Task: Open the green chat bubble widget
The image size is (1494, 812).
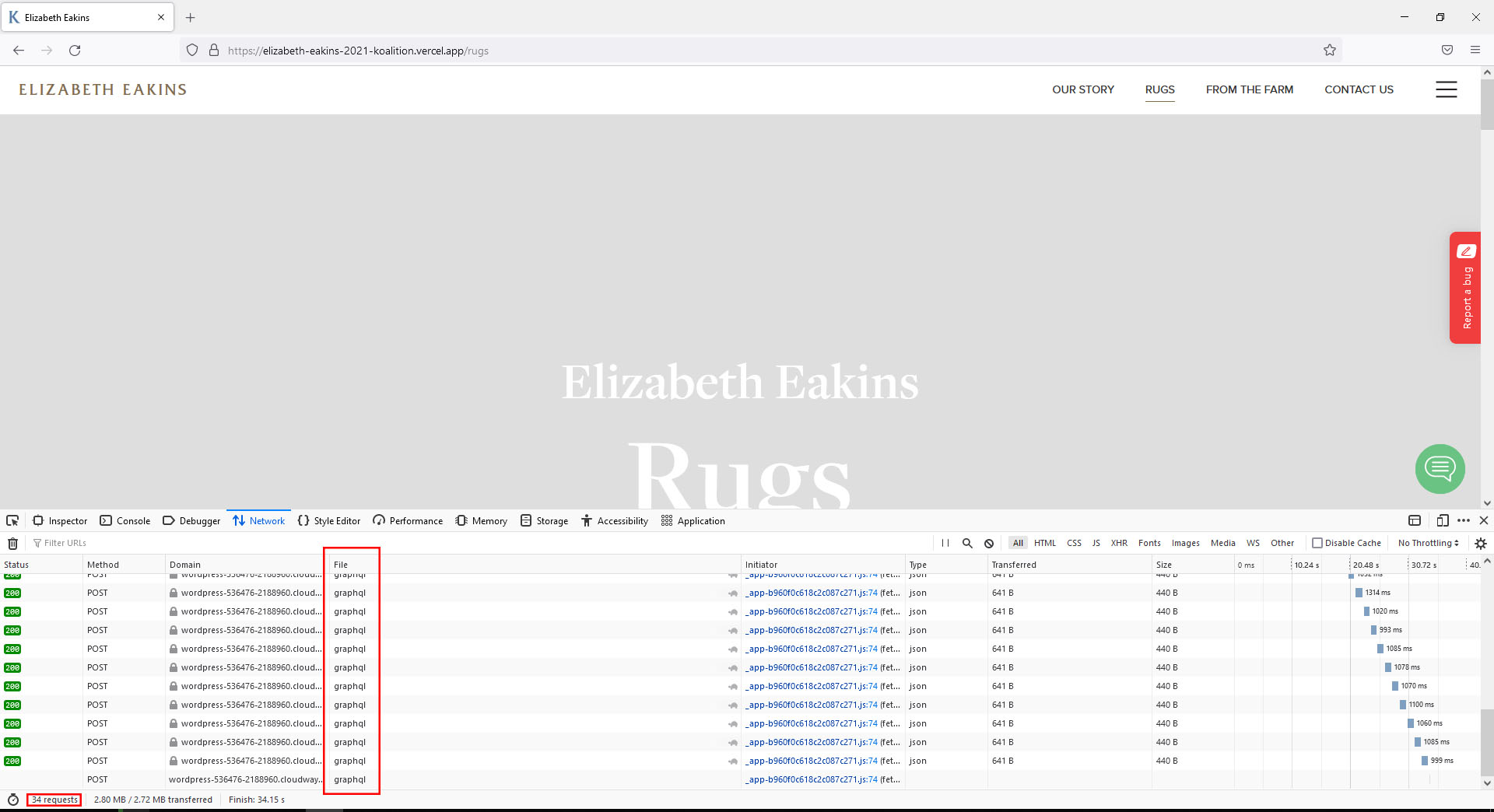Action: point(1440,468)
